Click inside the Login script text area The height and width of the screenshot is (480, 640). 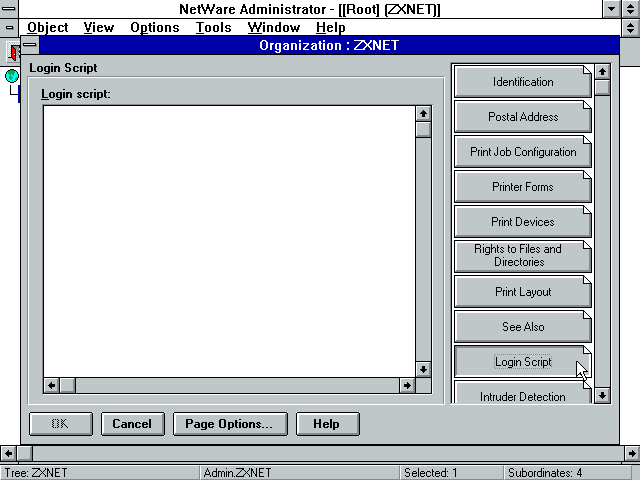228,240
